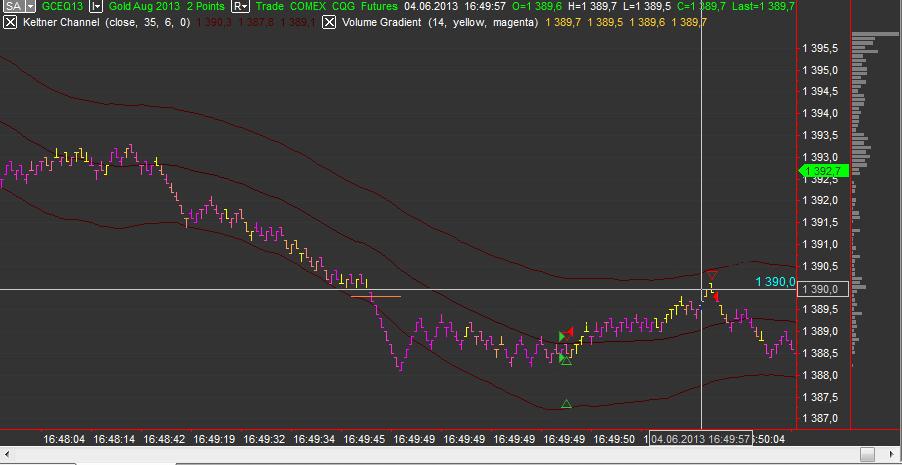Click the 16:49:19 time axis label

coord(214,439)
